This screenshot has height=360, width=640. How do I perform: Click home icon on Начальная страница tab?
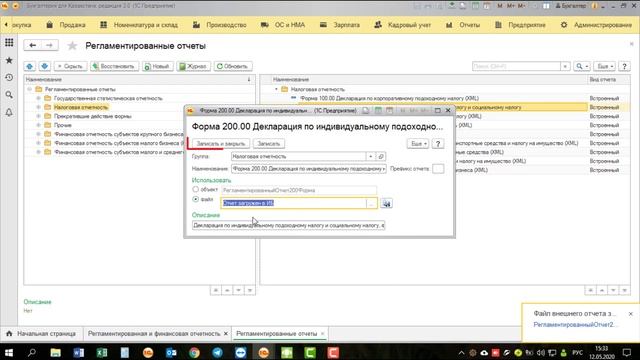tap(9, 333)
